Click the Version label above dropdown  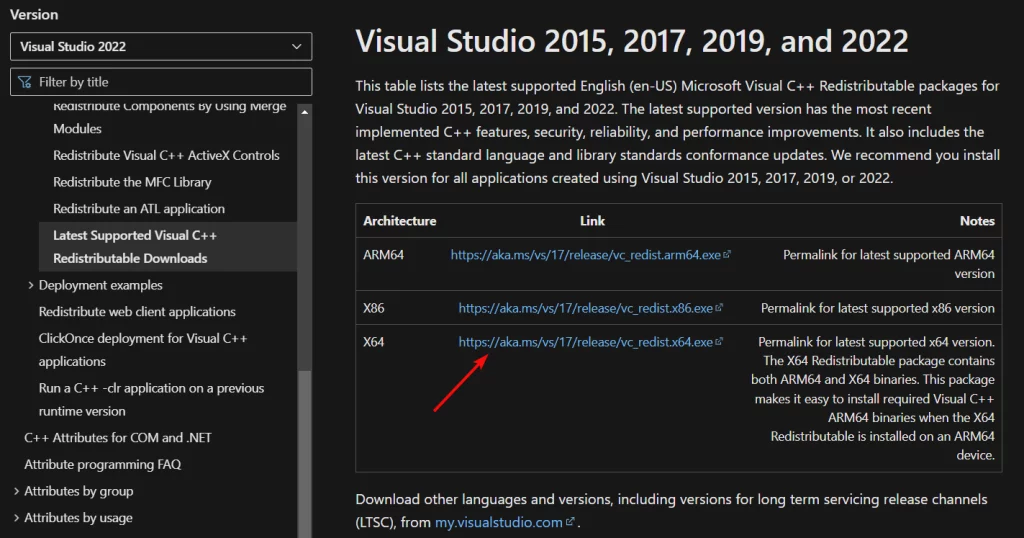(x=34, y=14)
